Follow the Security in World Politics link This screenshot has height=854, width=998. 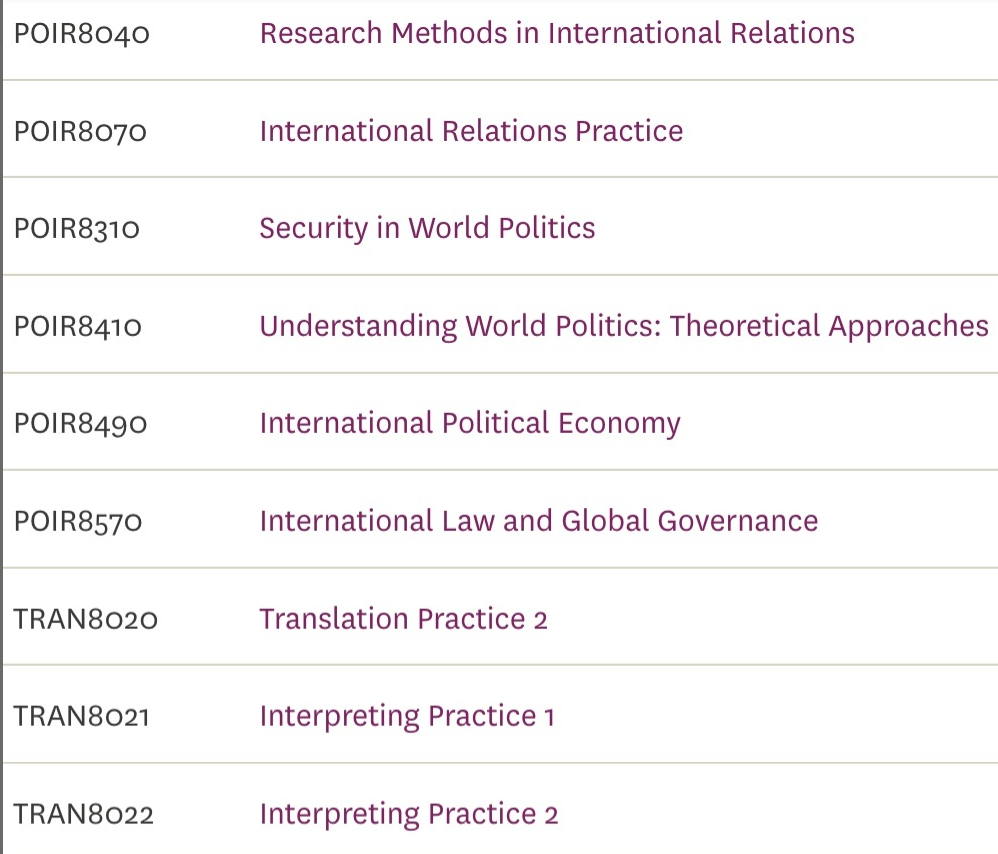pyautogui.click(x=427, y=228)
